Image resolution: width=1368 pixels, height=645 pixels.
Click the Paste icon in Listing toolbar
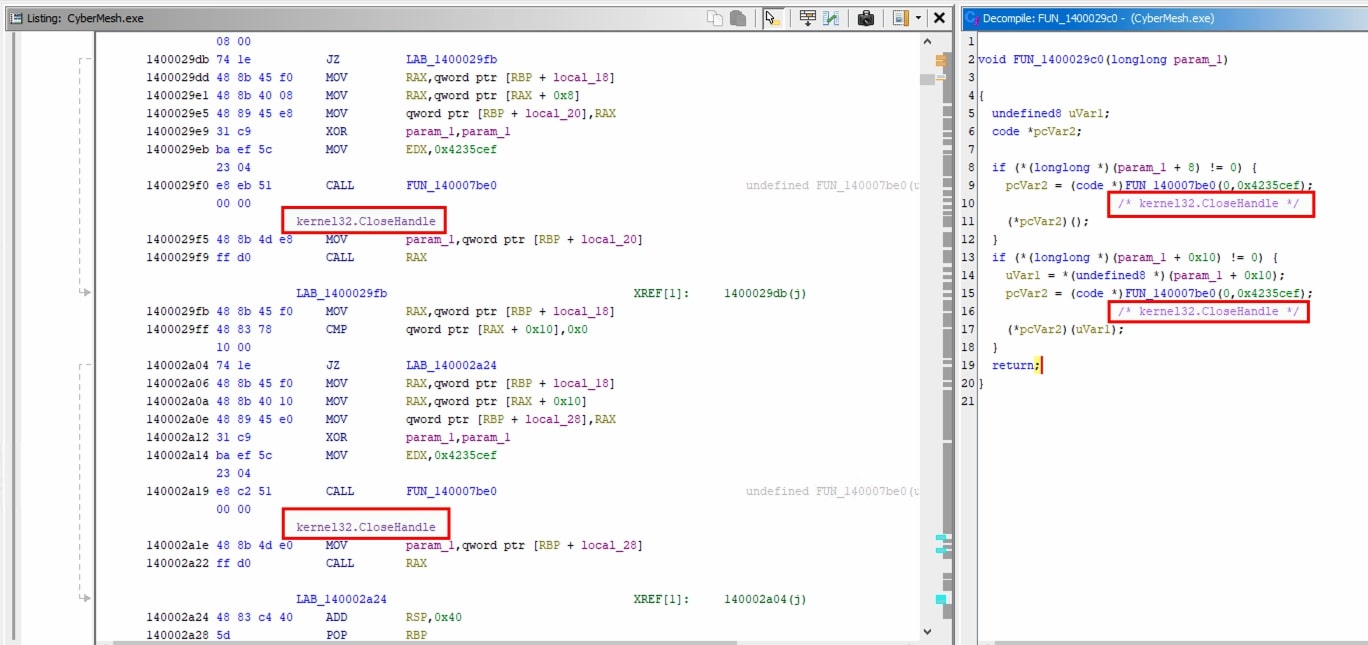click(x=738, y=18)
